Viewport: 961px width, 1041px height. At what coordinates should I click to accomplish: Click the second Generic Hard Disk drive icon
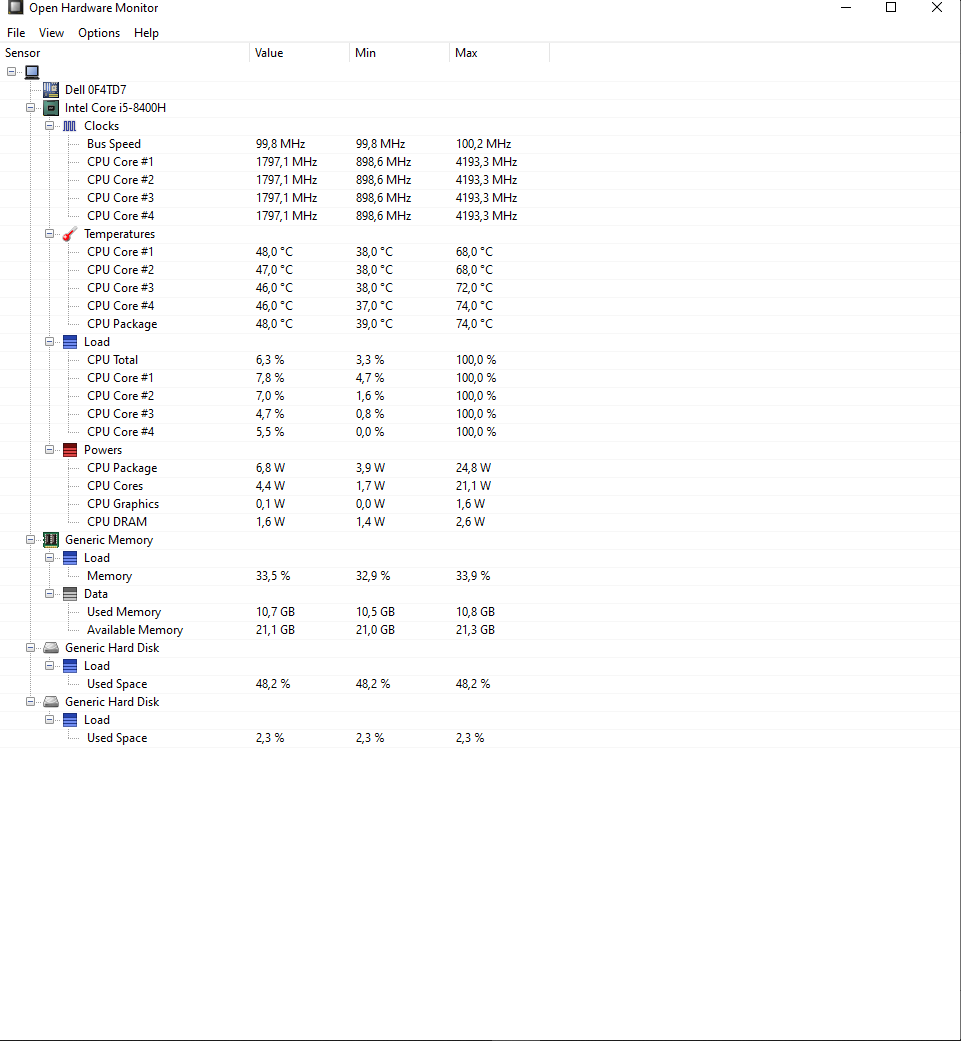[x=51, y=702]
